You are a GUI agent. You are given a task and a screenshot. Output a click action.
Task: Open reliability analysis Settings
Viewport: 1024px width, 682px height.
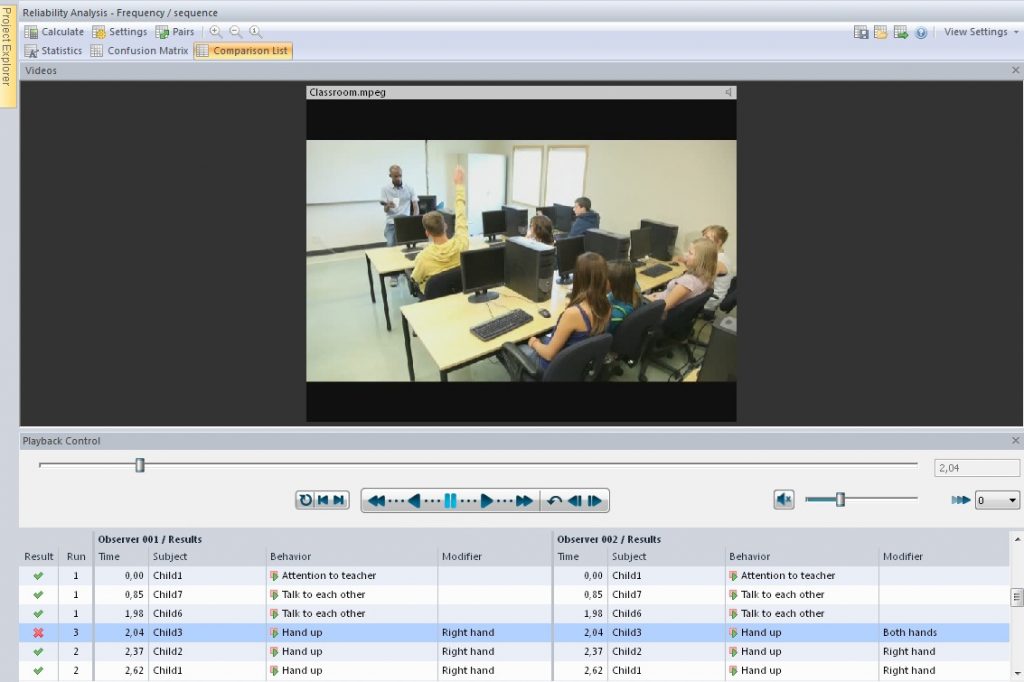coord(120,32)
